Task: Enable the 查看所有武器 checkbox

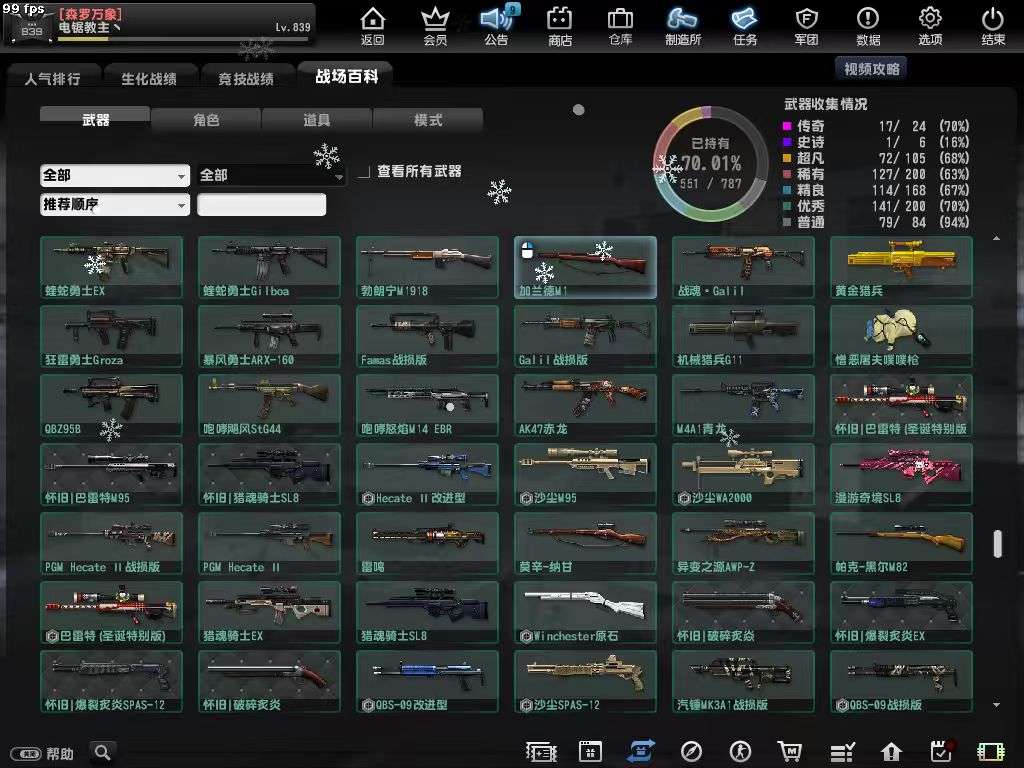Action: [x=364, y=171]
